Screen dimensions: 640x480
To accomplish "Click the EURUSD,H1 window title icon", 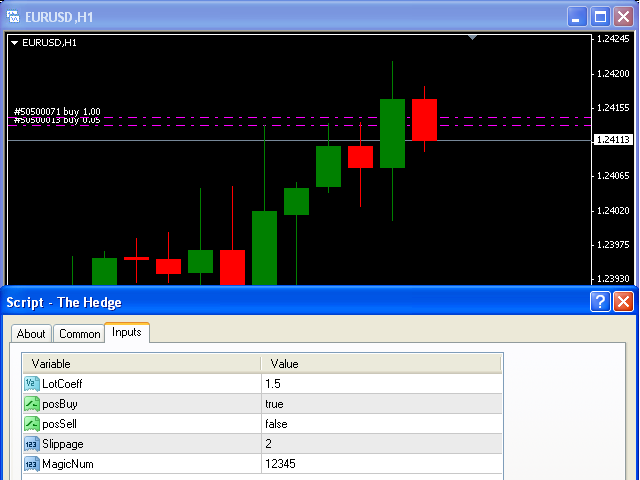I will [13, 15].
